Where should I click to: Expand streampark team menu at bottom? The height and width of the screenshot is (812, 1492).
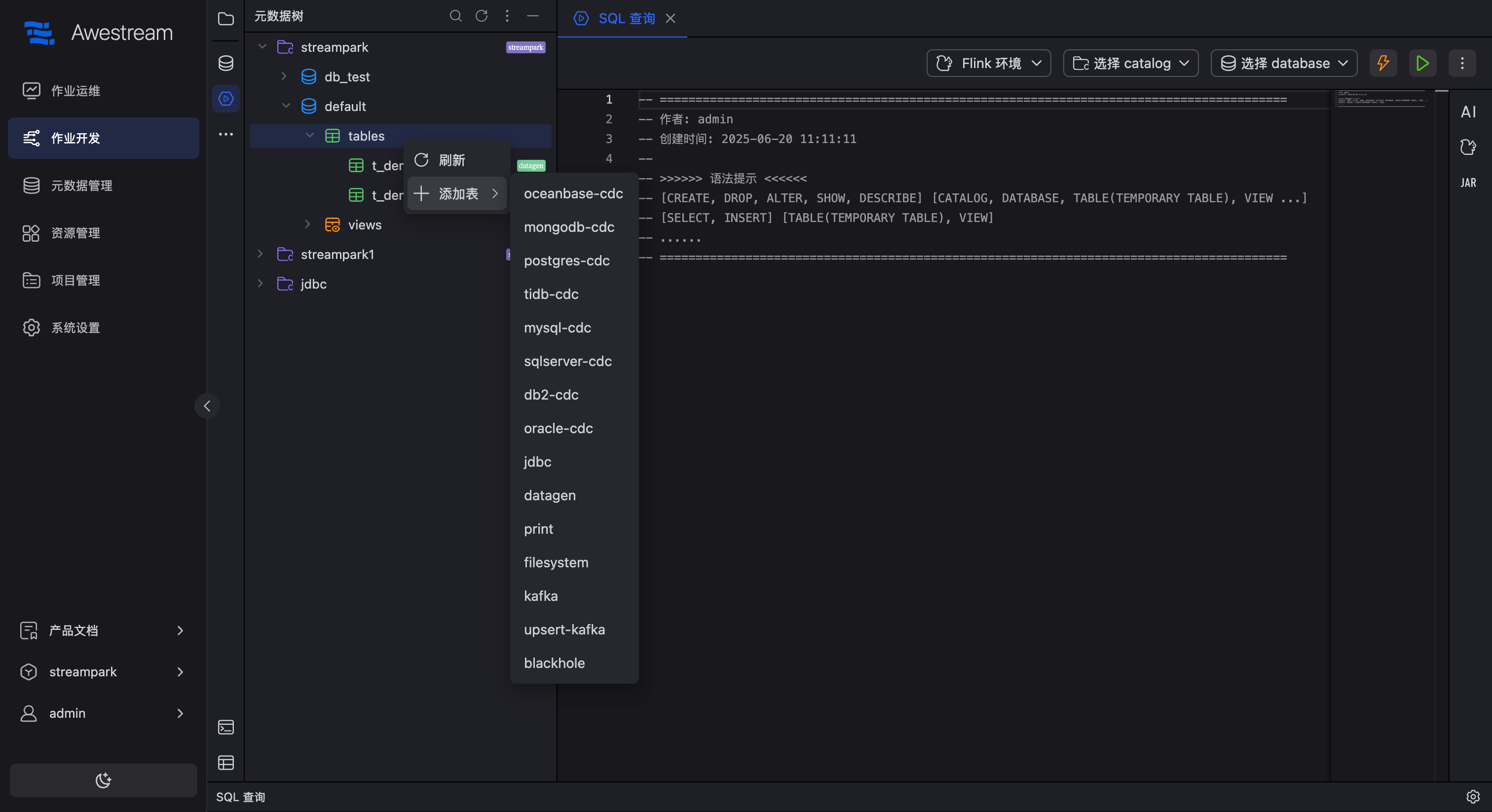103,672
